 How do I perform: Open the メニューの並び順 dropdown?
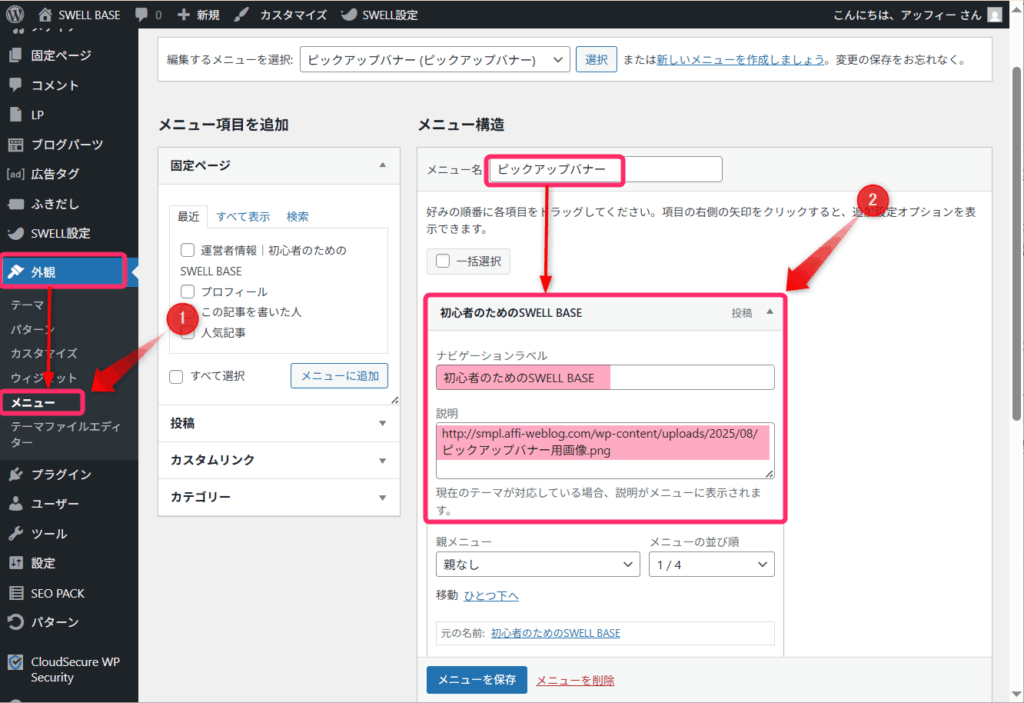click(x=710, y=565)
